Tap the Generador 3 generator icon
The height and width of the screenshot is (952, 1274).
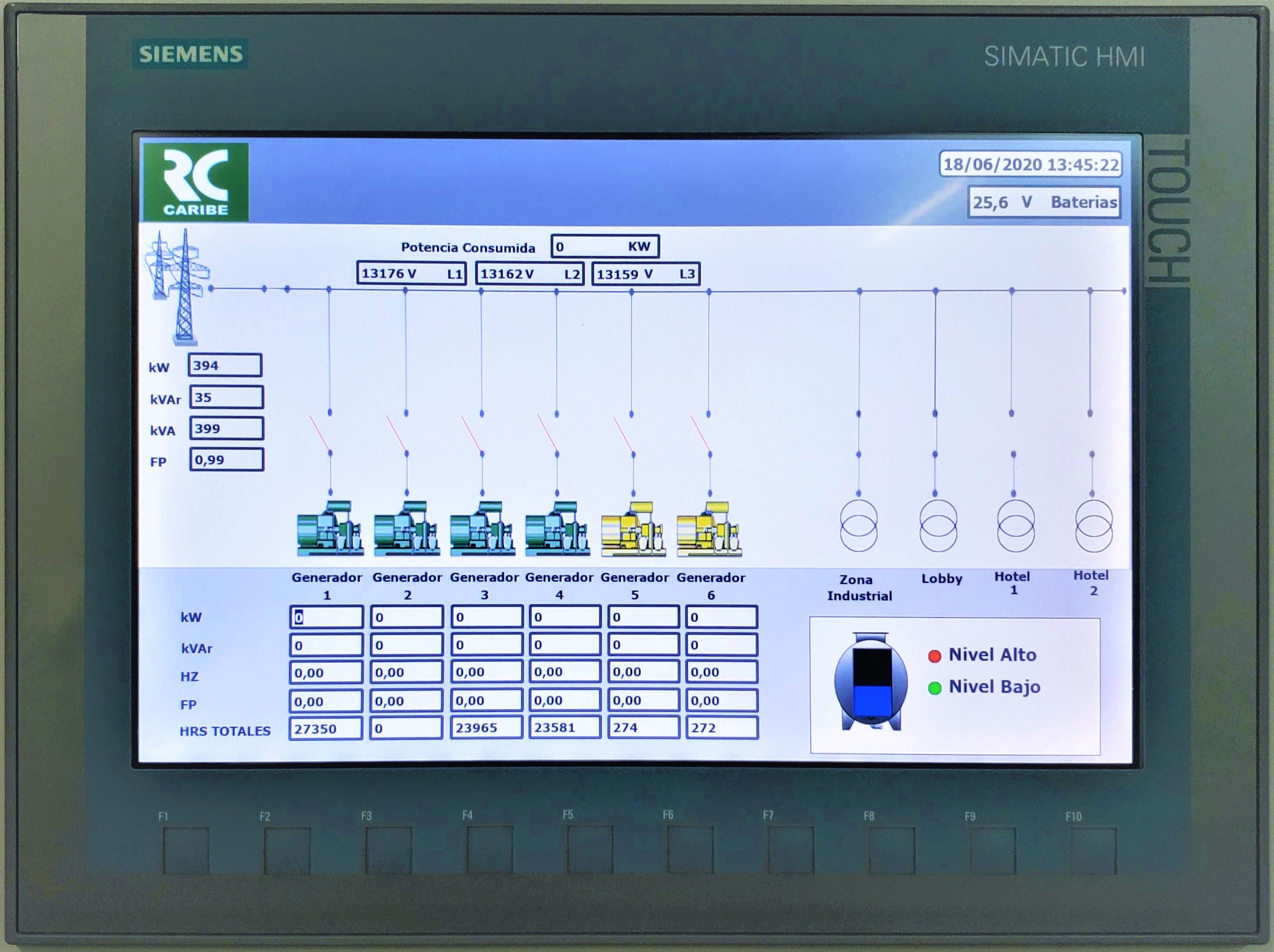click(x=483, y=528)
